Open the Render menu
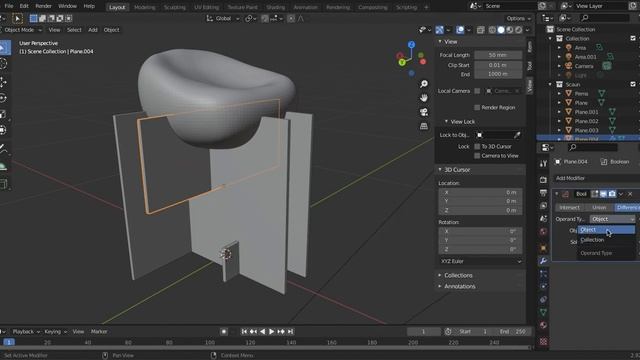The width and height of the screenshot is (640, 360). click(43, 6)
